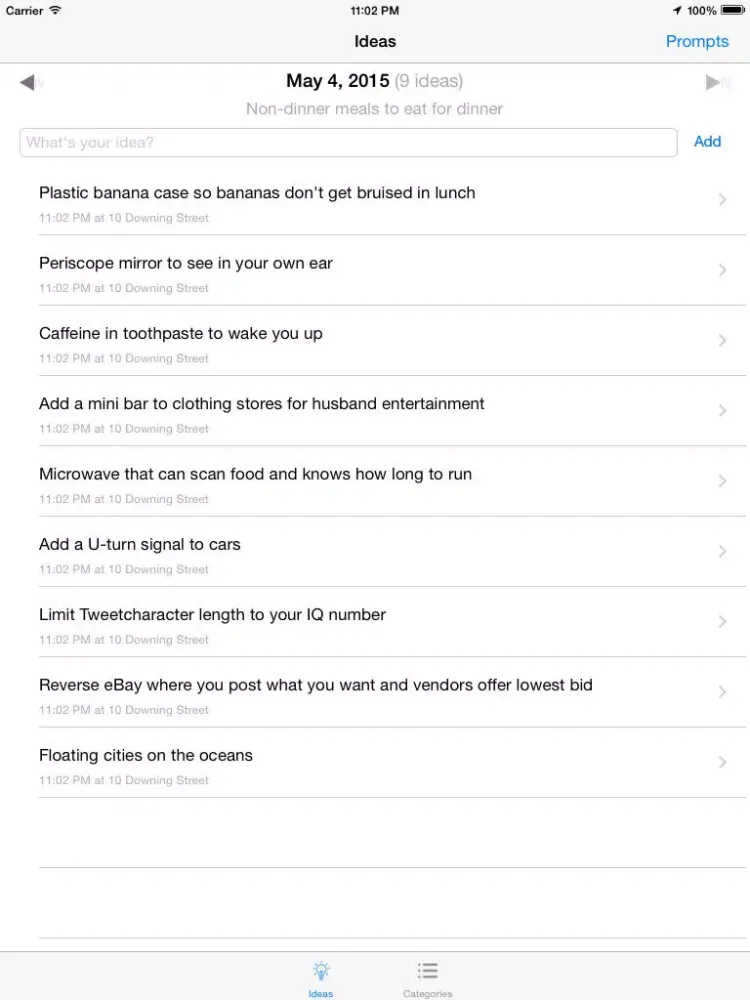
Task: Go to previous day with left arrow
Action: [x=27, y=82]
